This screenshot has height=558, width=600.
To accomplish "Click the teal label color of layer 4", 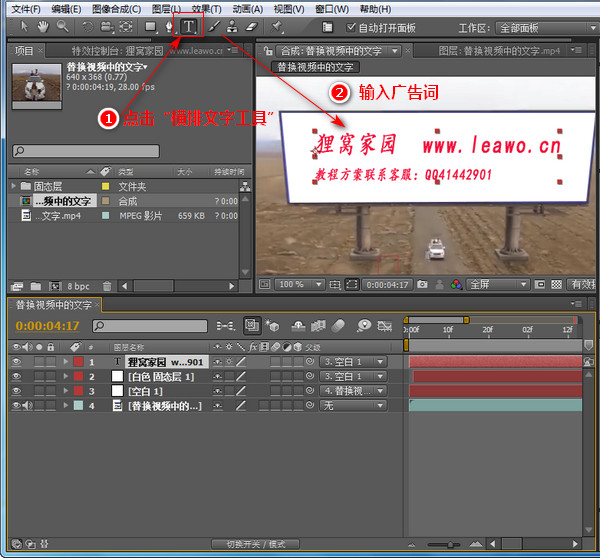I will [x=78, y=405].
